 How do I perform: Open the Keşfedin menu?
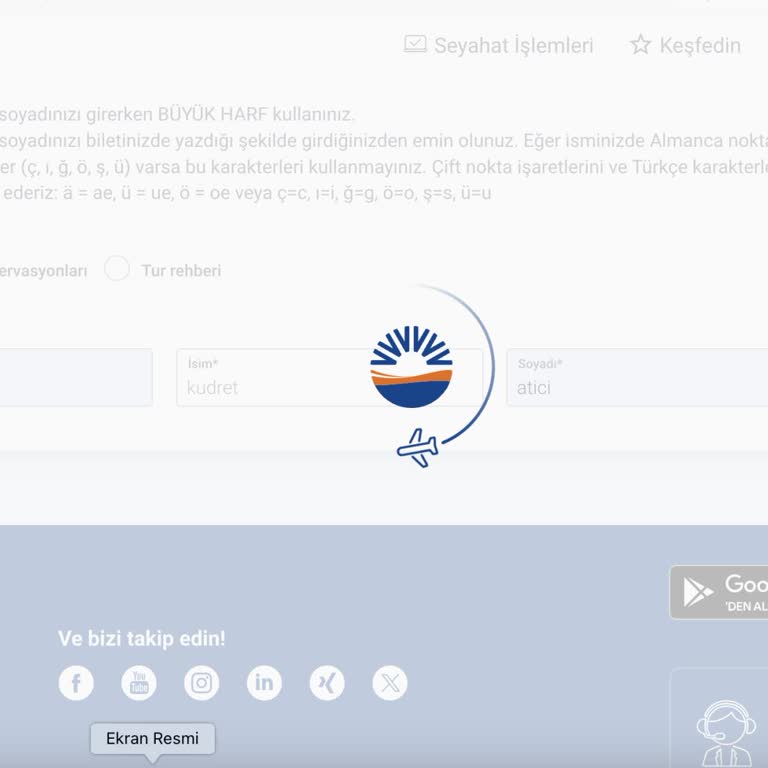click(685, 45)
